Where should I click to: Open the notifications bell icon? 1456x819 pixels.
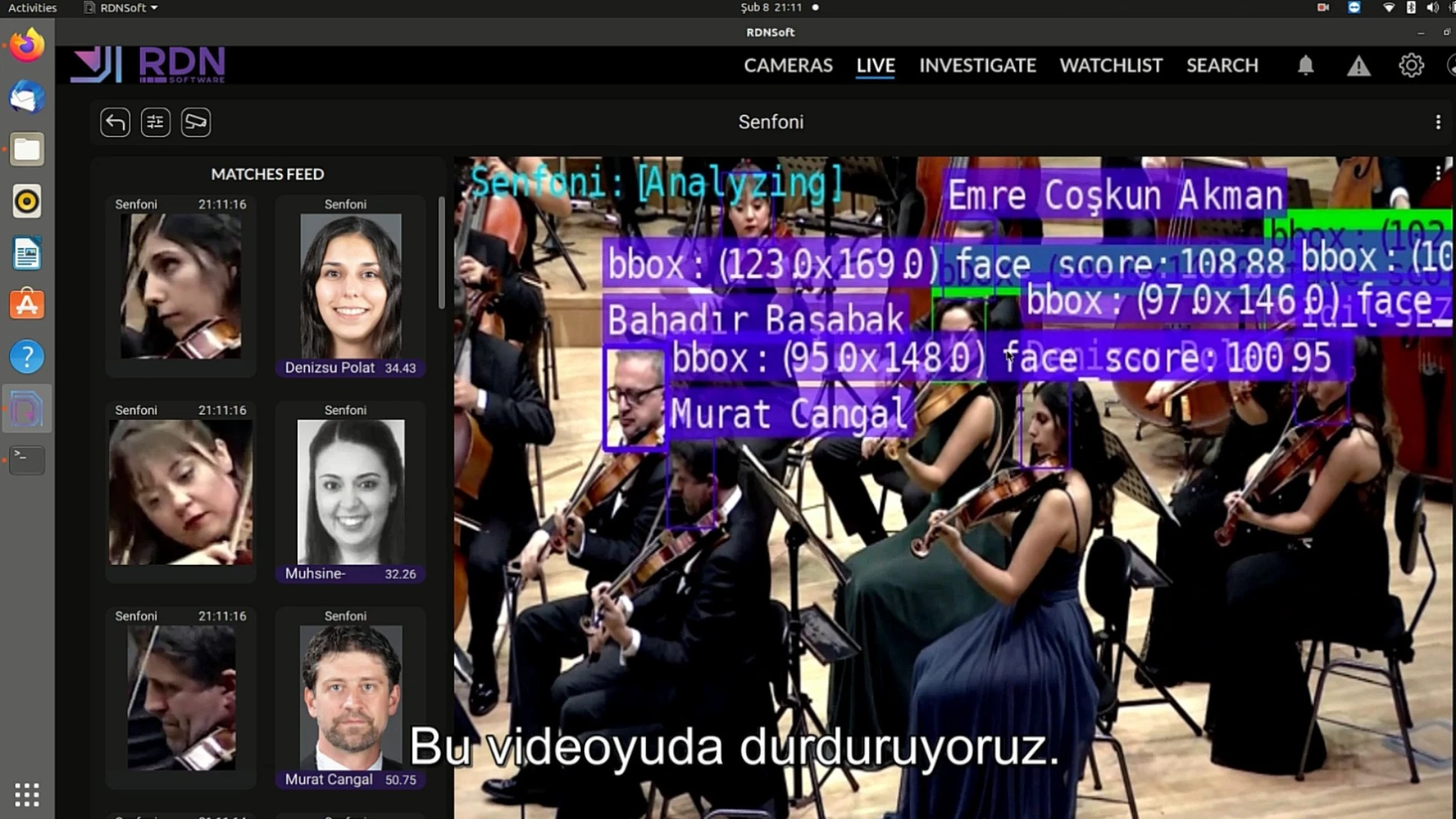coord(1305,66)
